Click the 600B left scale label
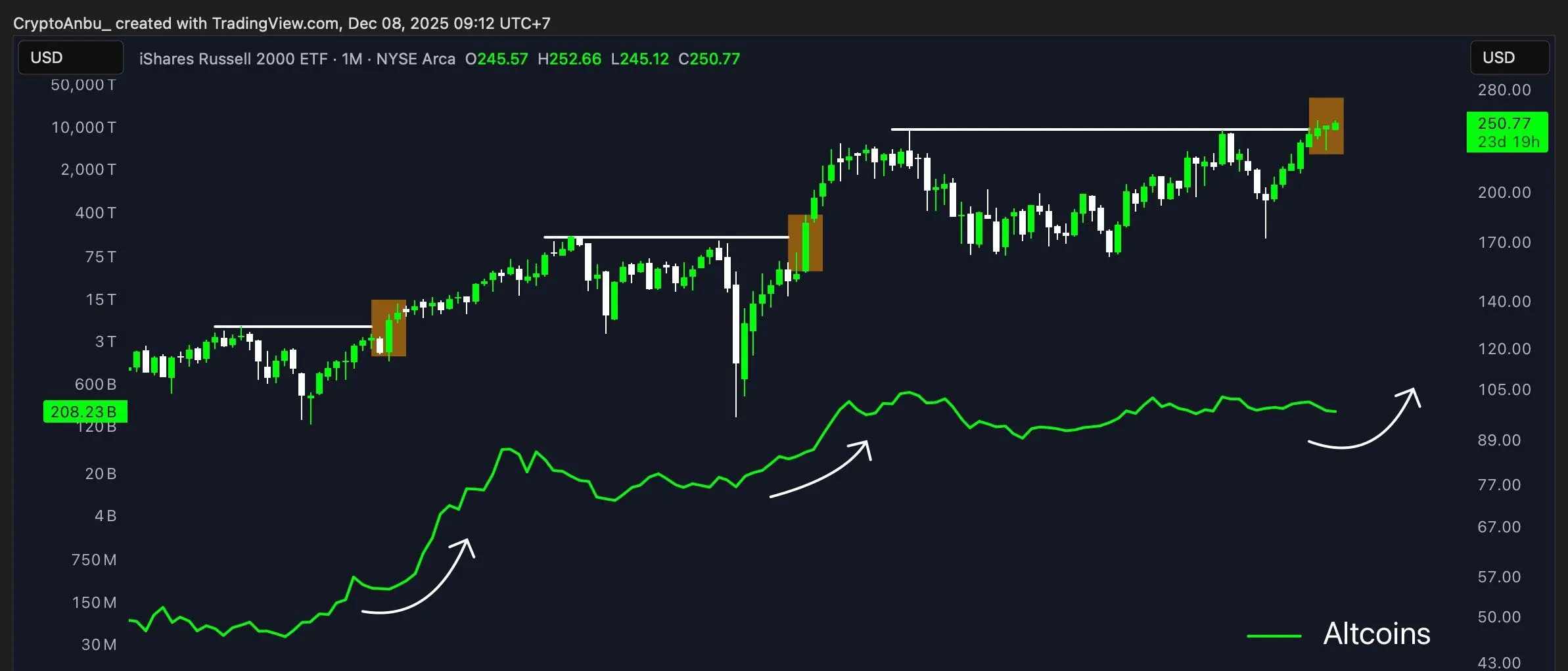 (x=95, y=384)
